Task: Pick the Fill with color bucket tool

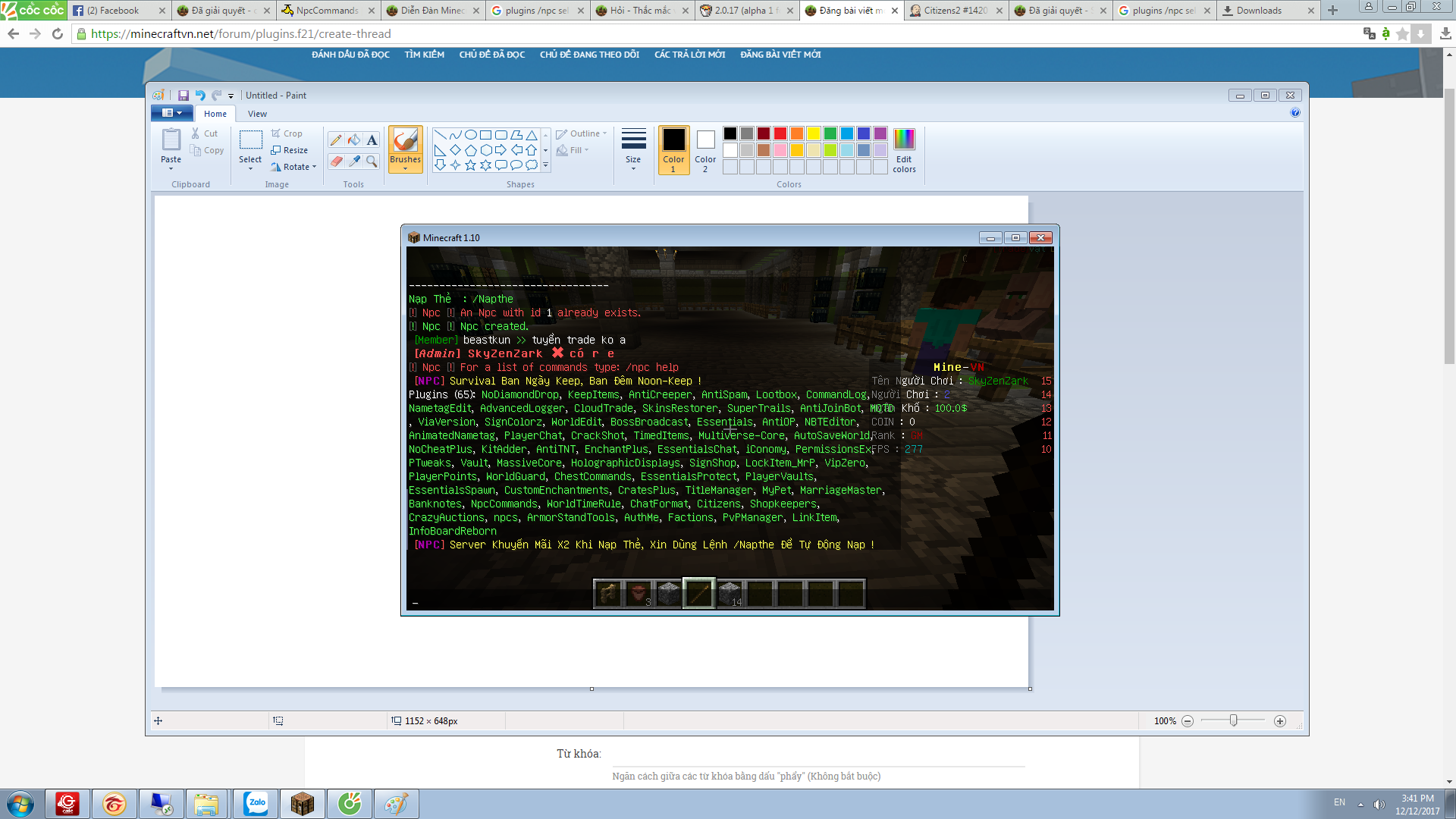Action: [x=354, y=140]
